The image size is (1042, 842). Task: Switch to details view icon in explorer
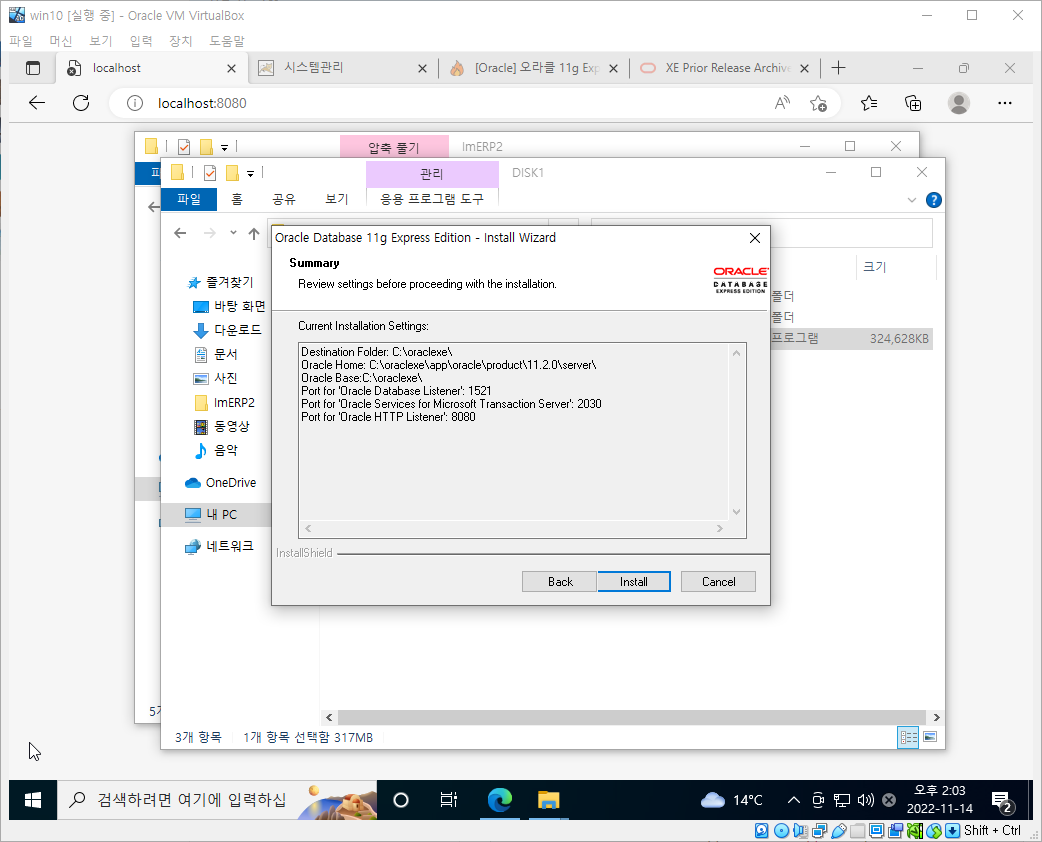pyautogui.click(x=908, y=737)
